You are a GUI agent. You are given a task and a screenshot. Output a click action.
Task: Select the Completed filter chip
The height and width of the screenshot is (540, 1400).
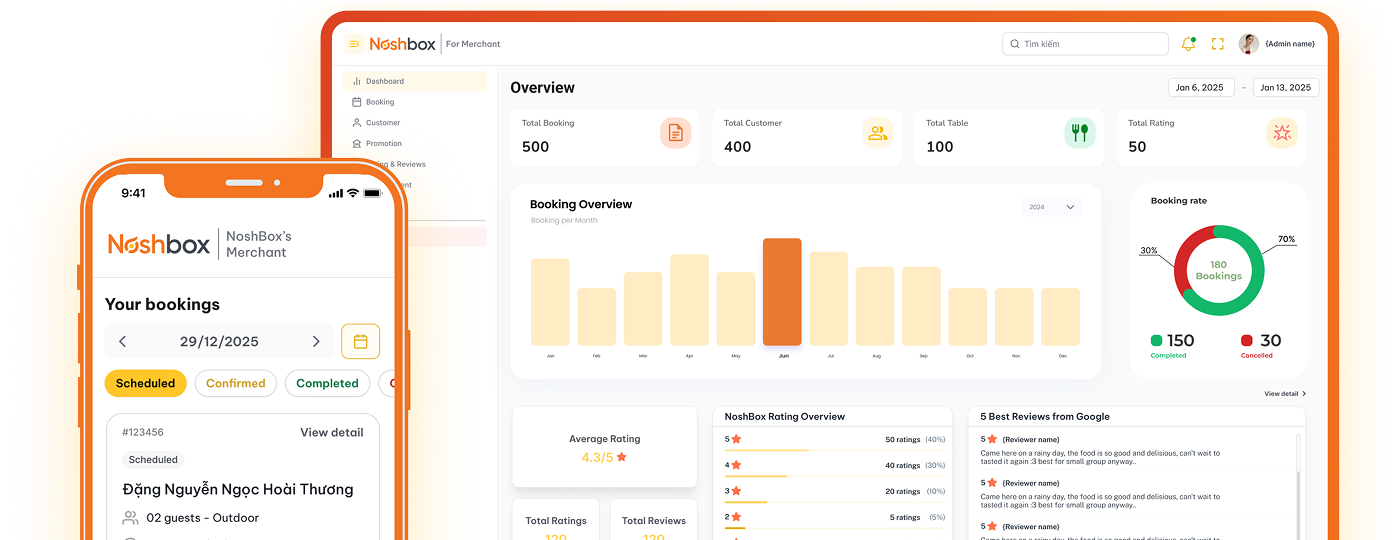pyautogui.click(x=327, y=383)
